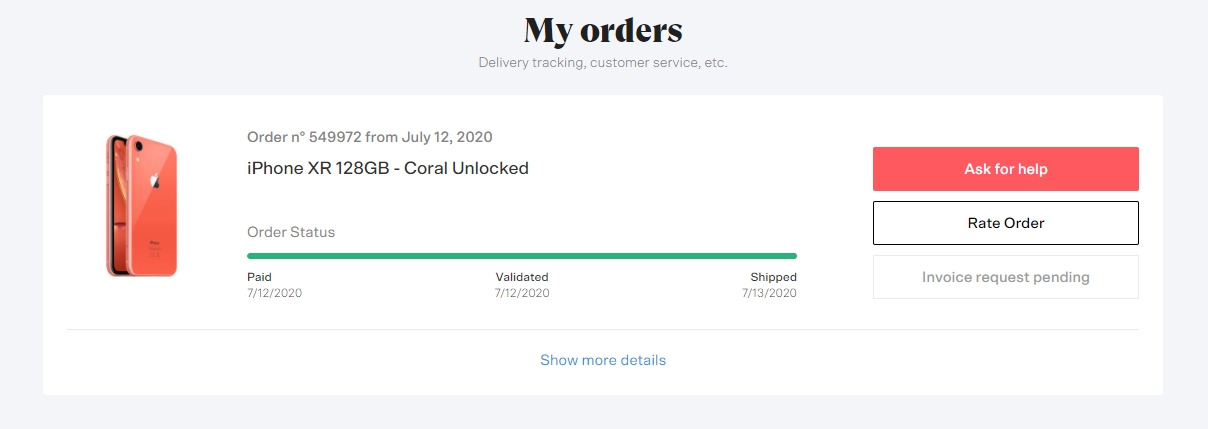Click the Invoice request pending button
The width and height of the screenshot is (1208, 429).
(x=1005, y=277)
